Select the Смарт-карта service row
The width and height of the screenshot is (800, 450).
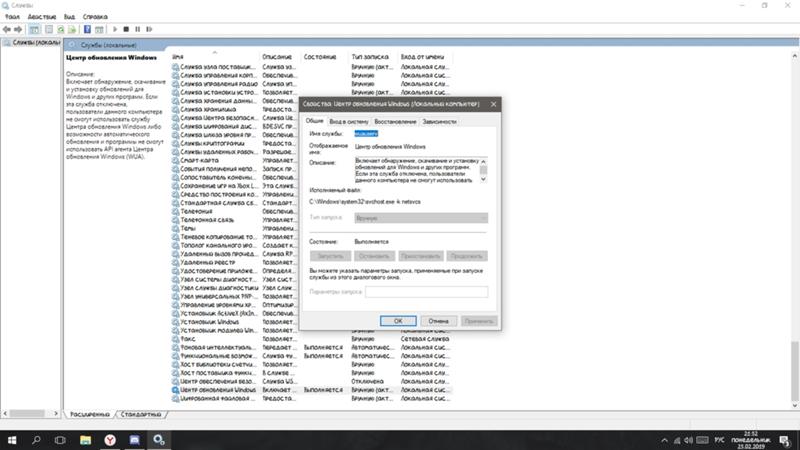click(236, 160)
